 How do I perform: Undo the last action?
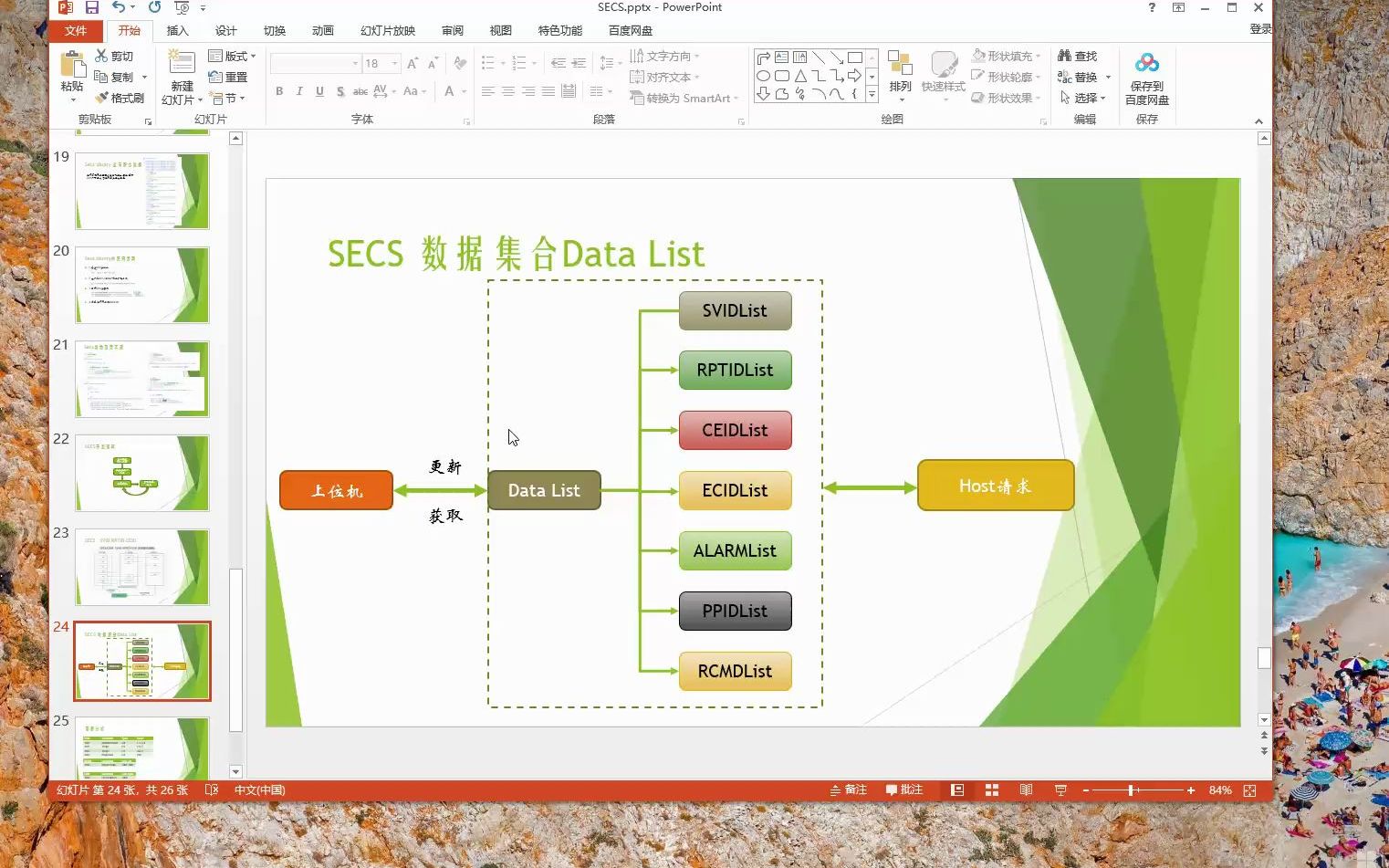[119, 7]
